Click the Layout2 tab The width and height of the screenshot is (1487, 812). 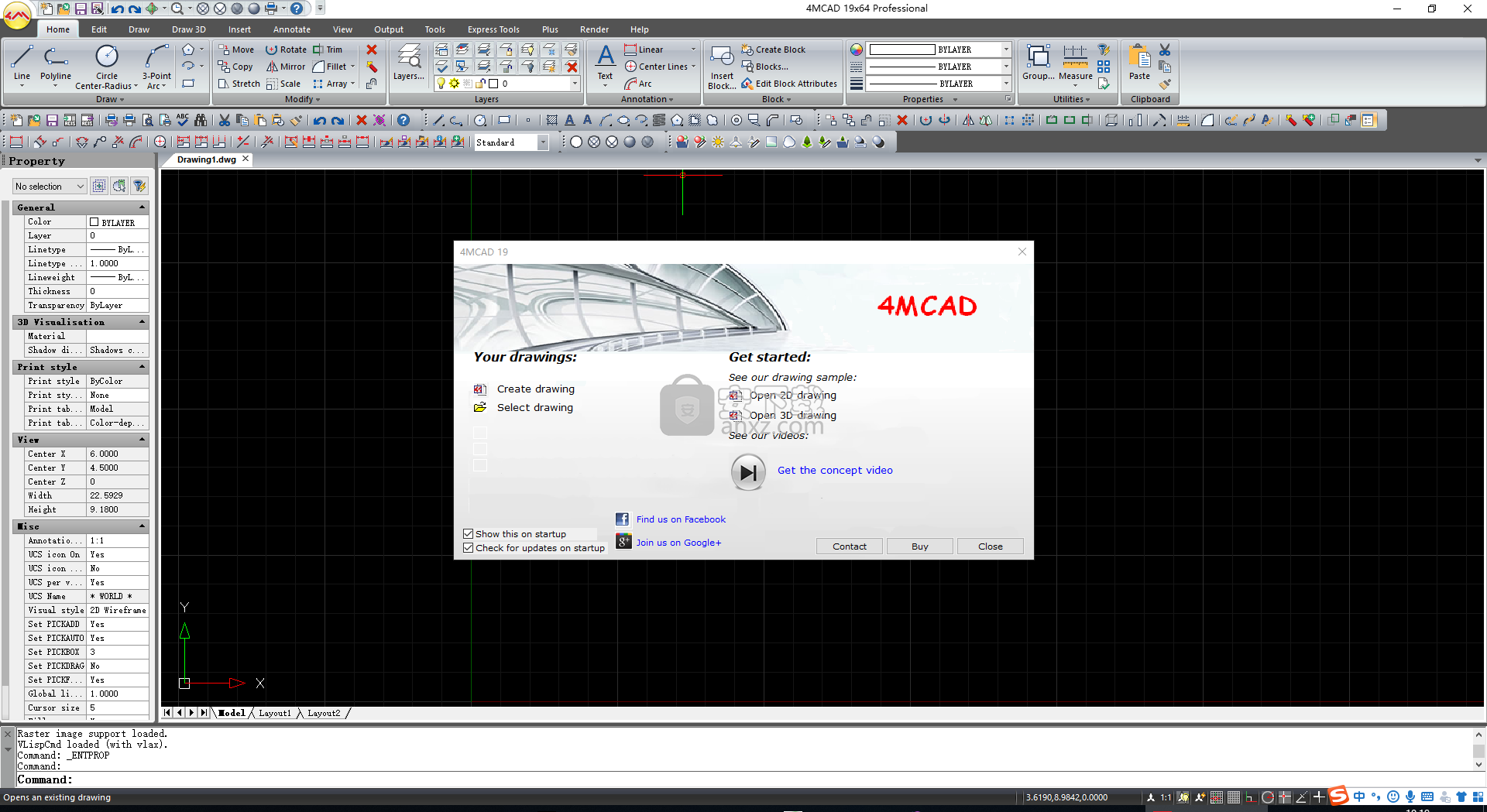[x=324, y=713]
